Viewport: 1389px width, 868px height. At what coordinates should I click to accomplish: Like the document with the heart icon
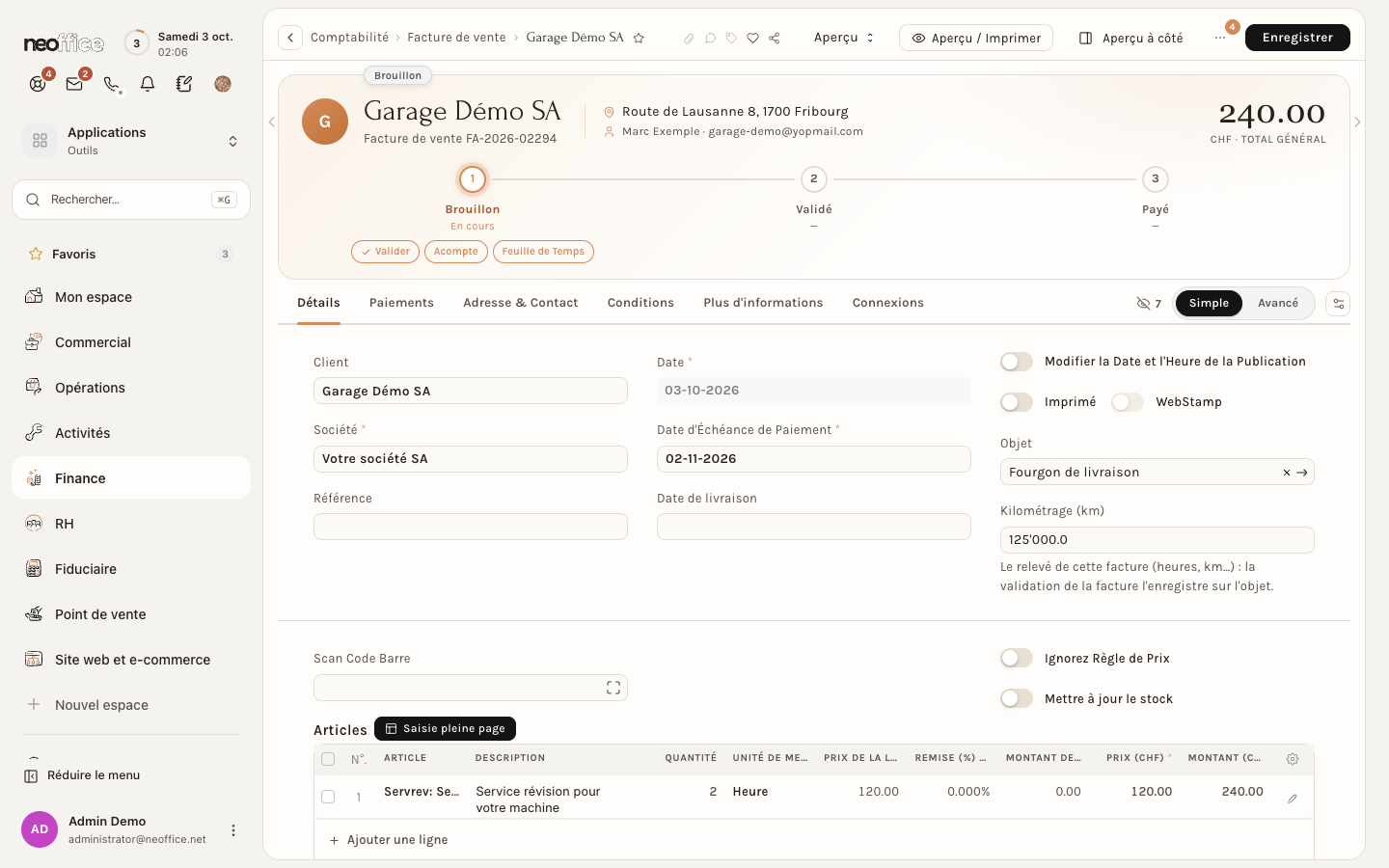(x=752, y=39)
